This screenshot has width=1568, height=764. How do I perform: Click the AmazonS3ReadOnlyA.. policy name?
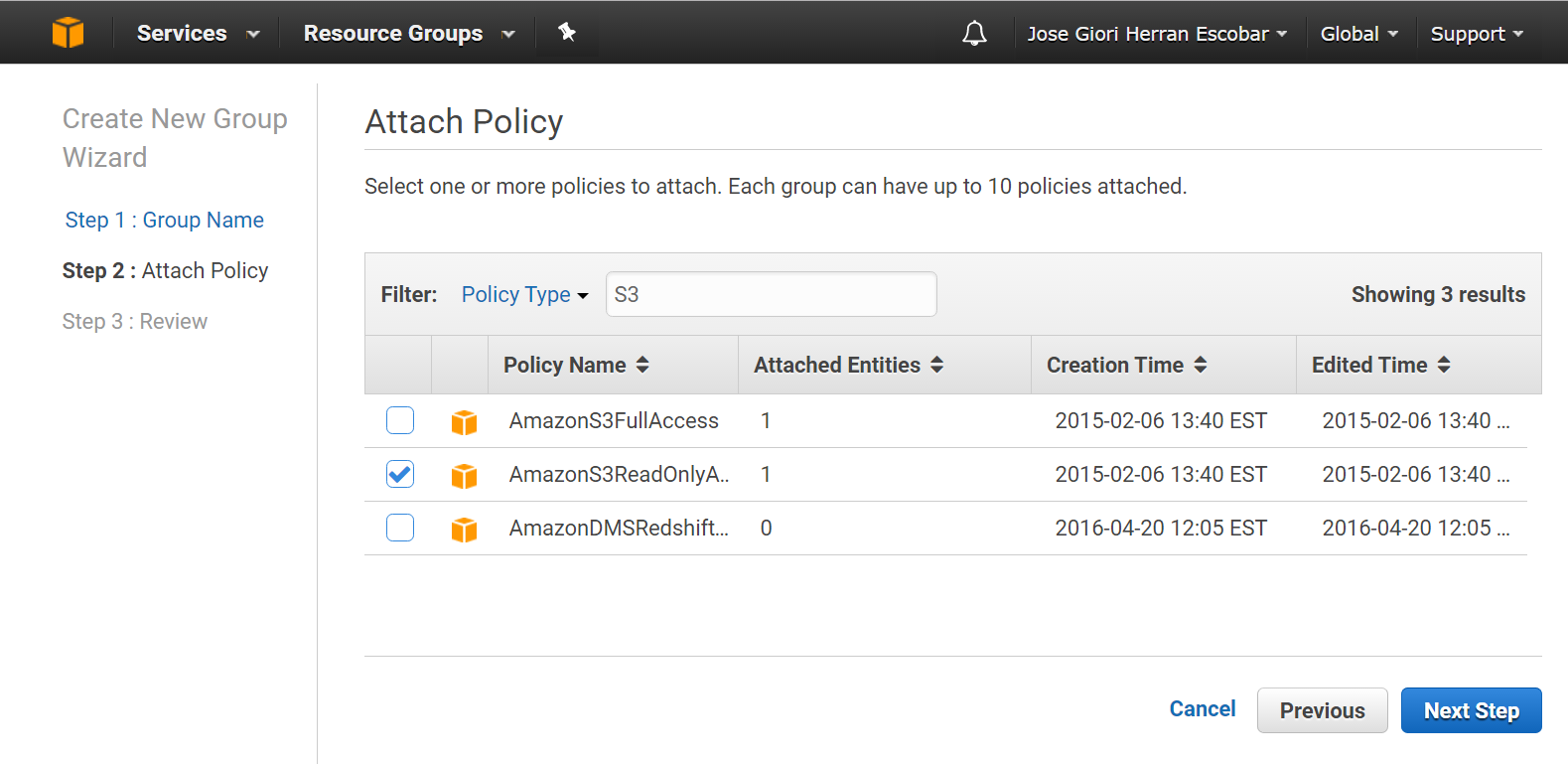coord(620,474)
